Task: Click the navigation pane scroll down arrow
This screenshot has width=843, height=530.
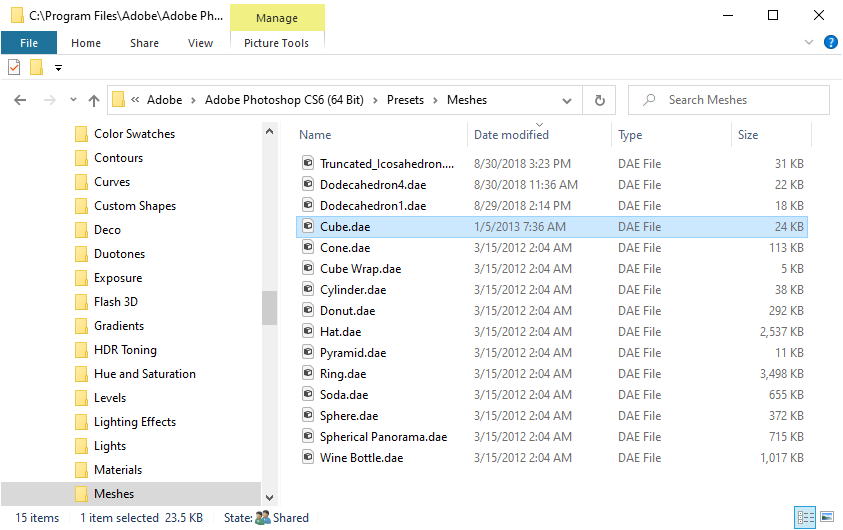Action: pyautogui.click(x=269, y=498)
